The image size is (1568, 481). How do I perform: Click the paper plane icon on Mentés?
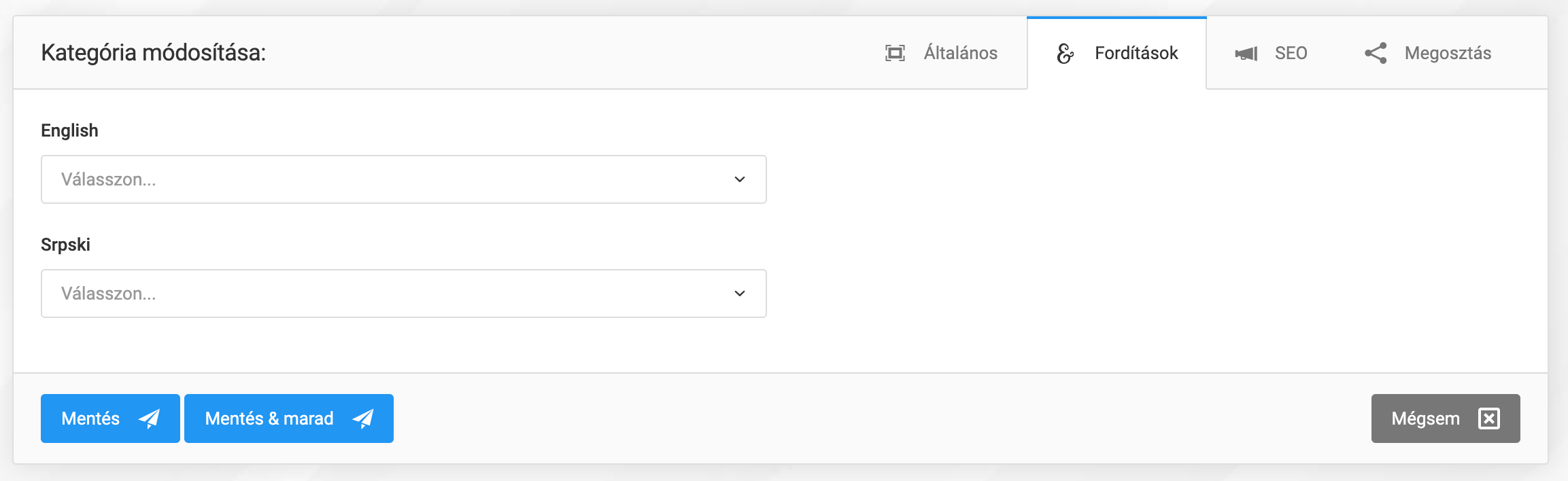pyautogui.click(x=149, y=418)
